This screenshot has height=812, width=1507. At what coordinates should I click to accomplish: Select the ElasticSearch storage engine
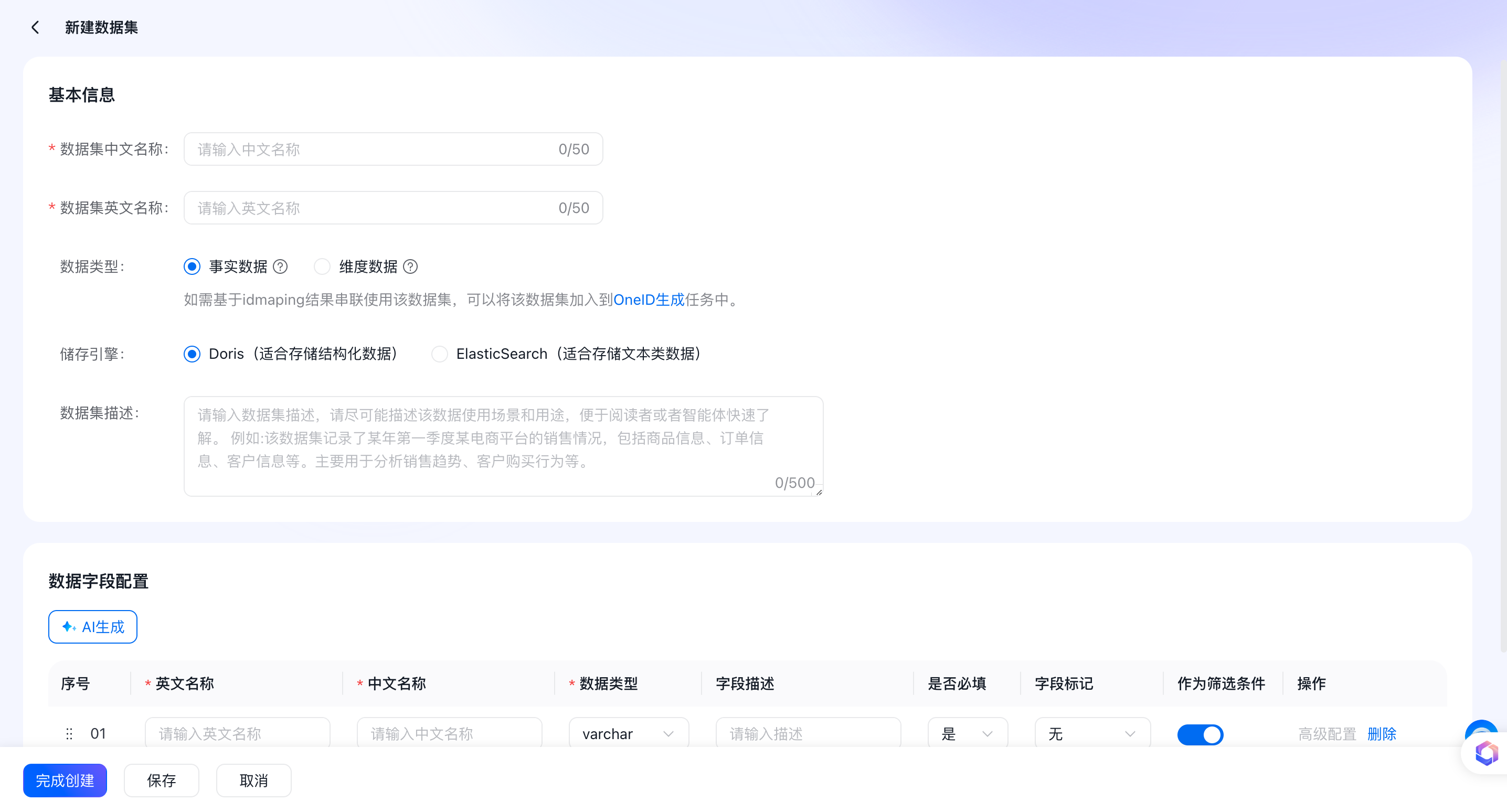pos(439,354)
